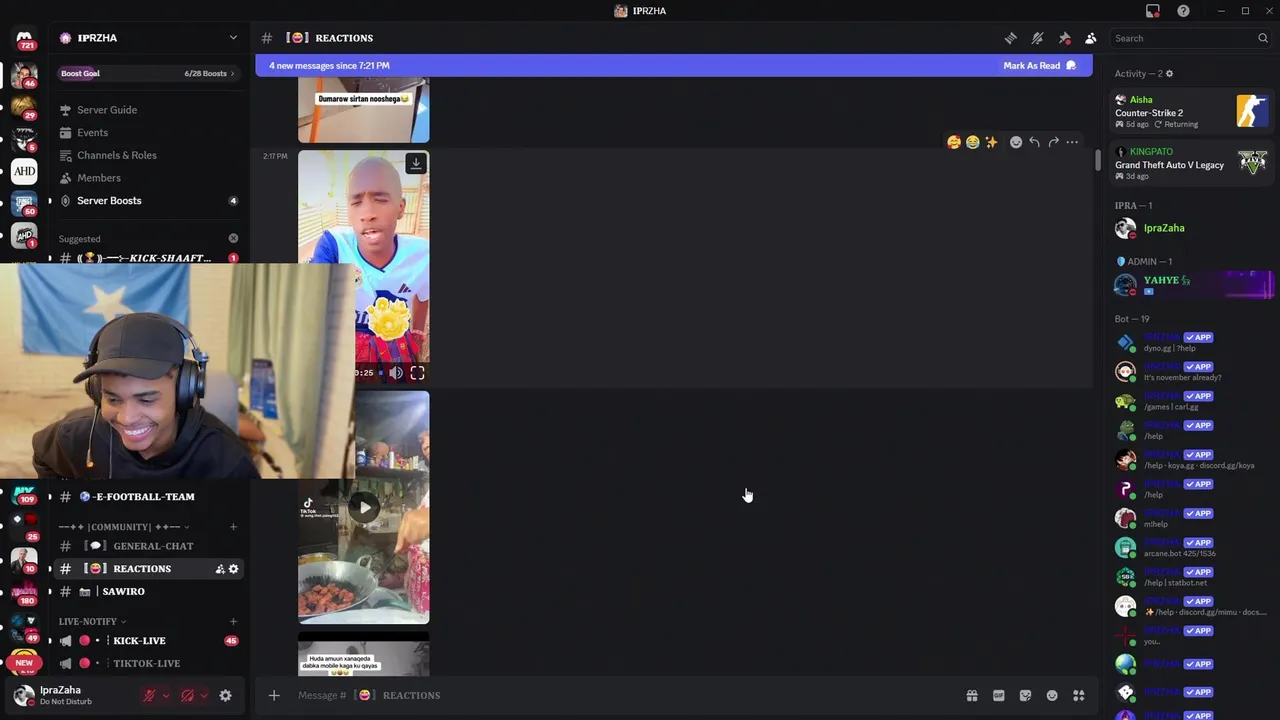Open the Help question mark icon
This screenshot has width=1280, height=720.
[x=1183, y=11]
